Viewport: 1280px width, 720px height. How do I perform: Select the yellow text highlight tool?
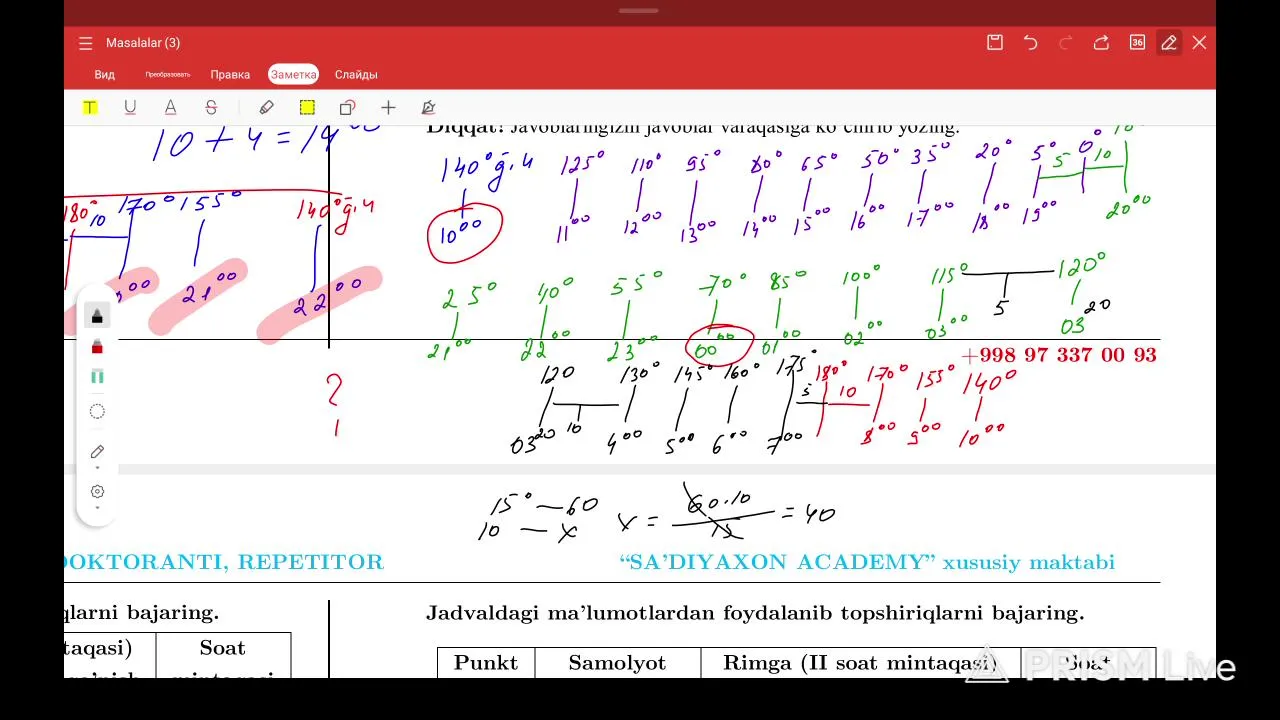click(x=90, y=107)
